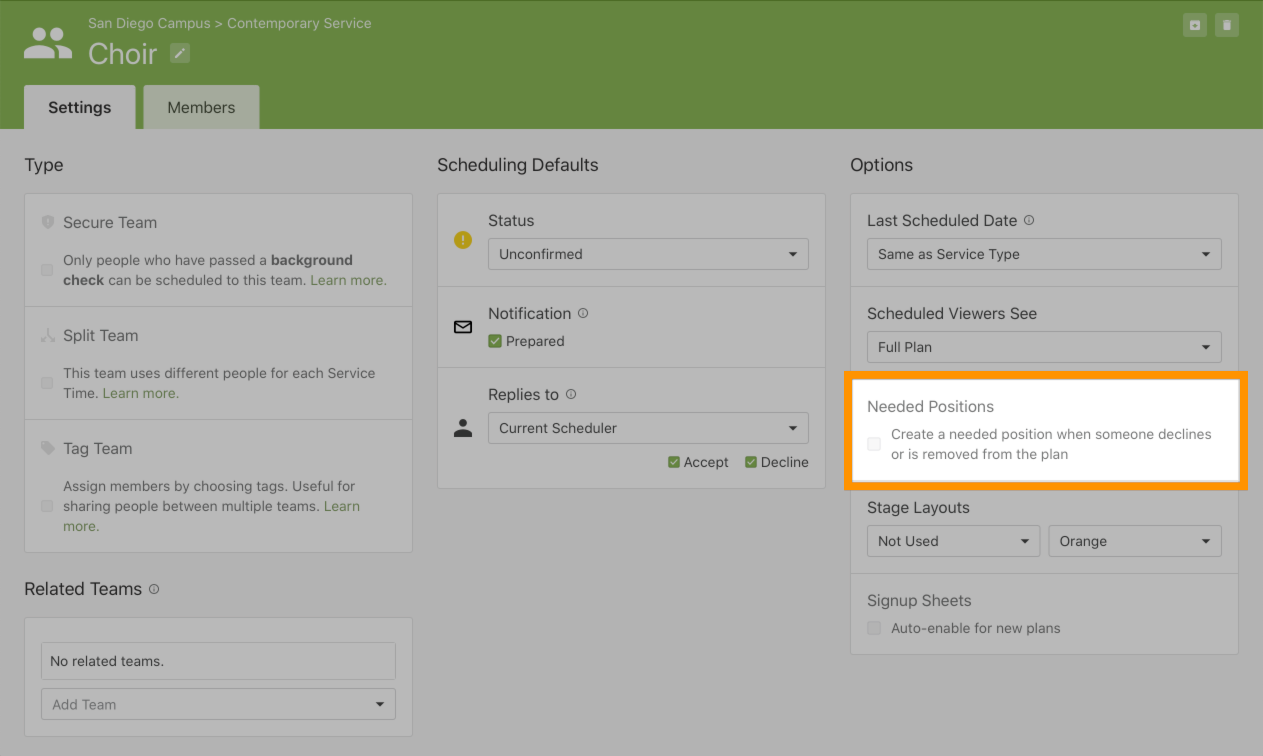Click the team people icon beside Choir title
This screenshot has height=756, width=1263.
(48, 44)
